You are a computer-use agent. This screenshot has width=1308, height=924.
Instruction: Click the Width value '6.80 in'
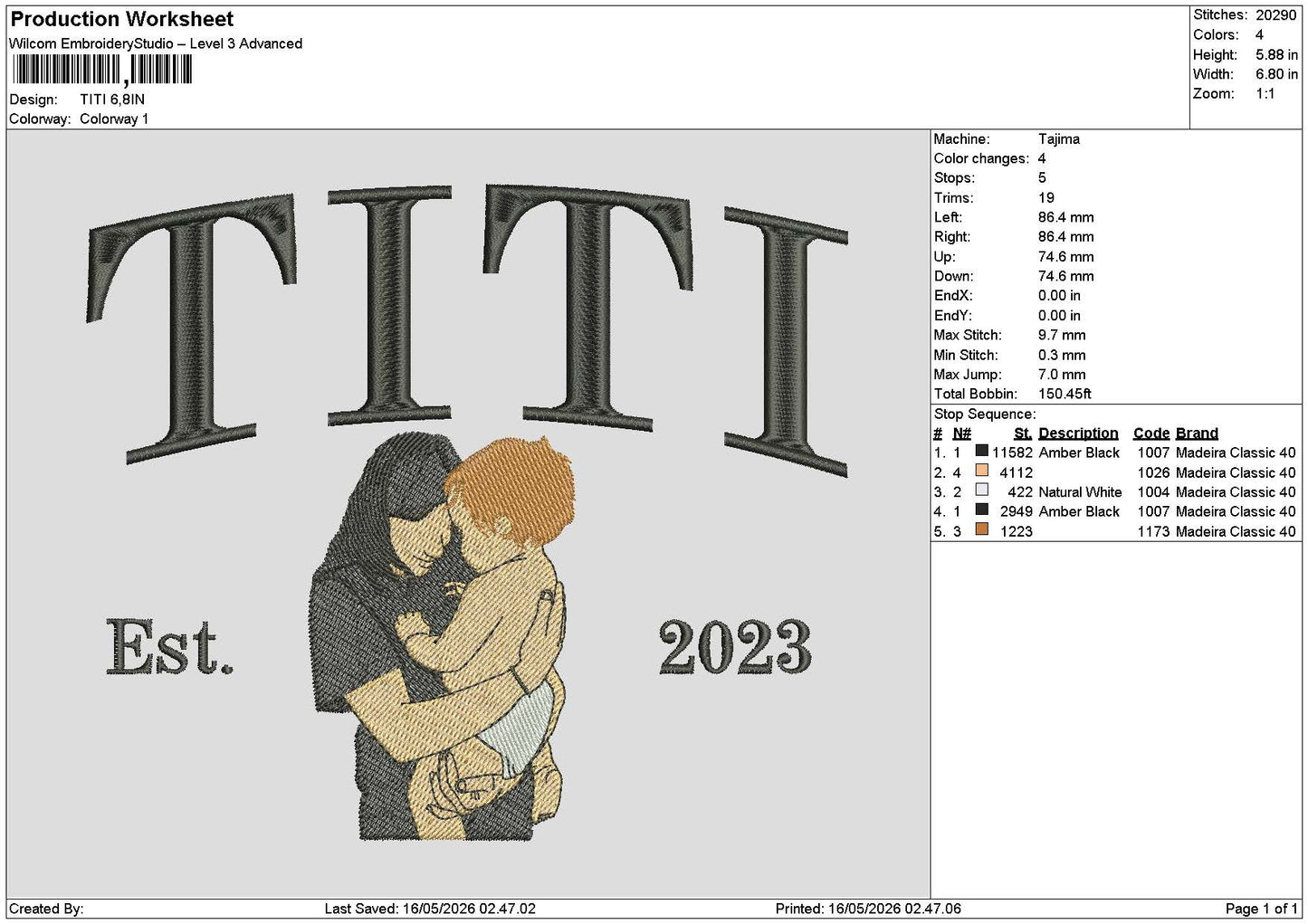pyautogui.click(x=1276, y=74)
